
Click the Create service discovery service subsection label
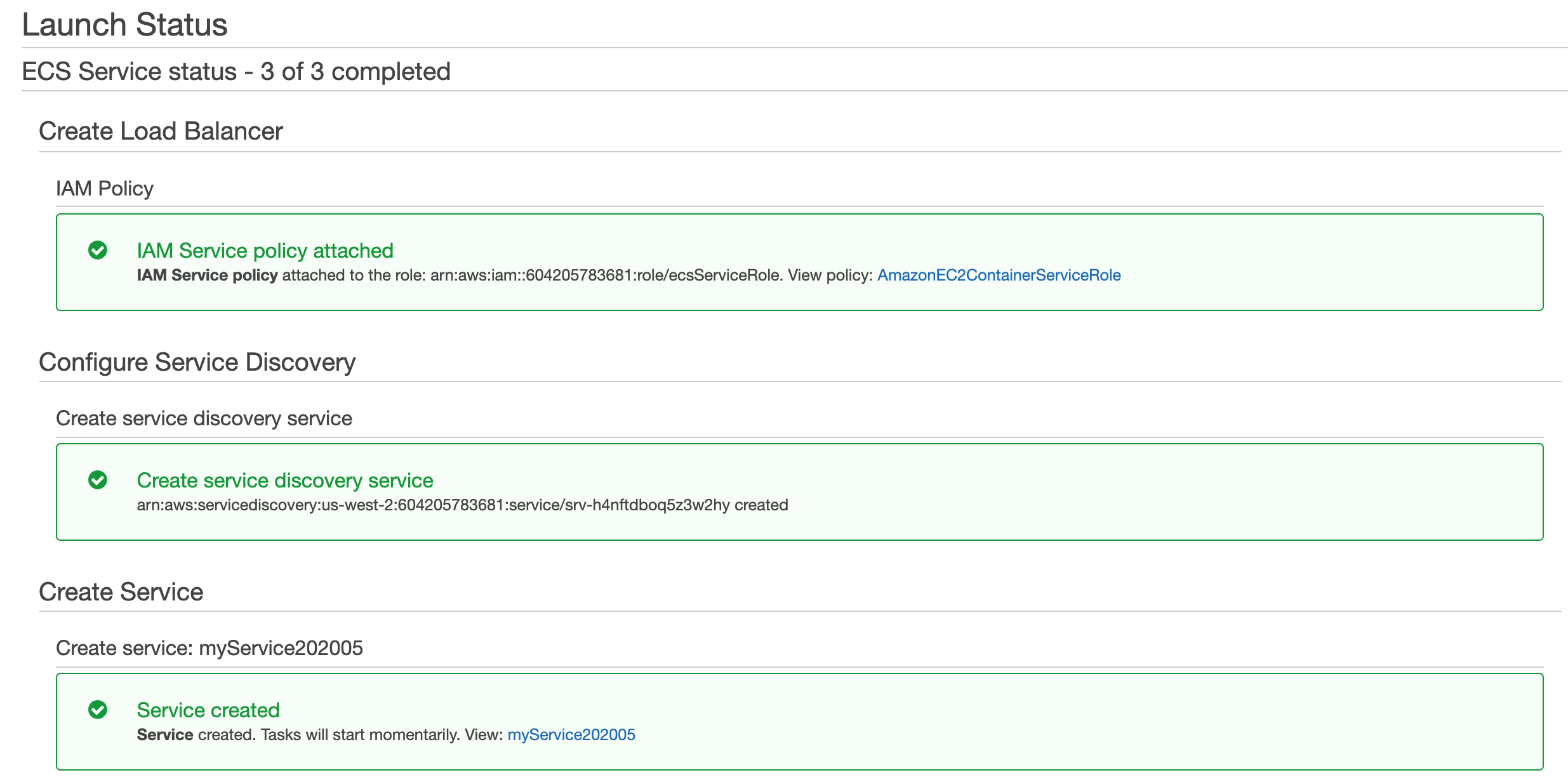(204, 418)
